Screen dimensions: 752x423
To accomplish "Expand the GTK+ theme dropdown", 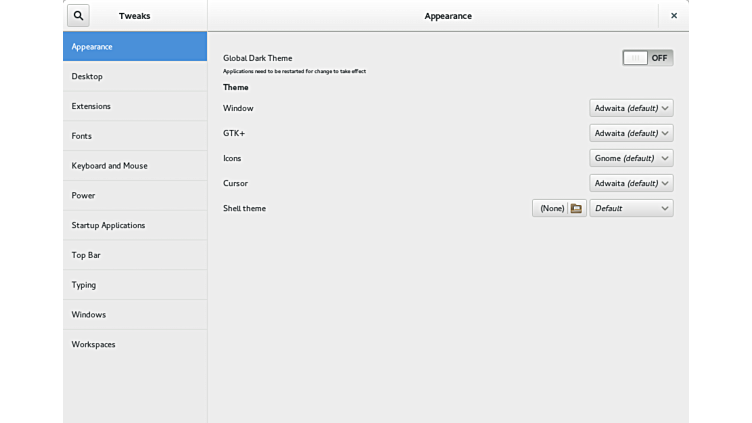I will point(631,133).
